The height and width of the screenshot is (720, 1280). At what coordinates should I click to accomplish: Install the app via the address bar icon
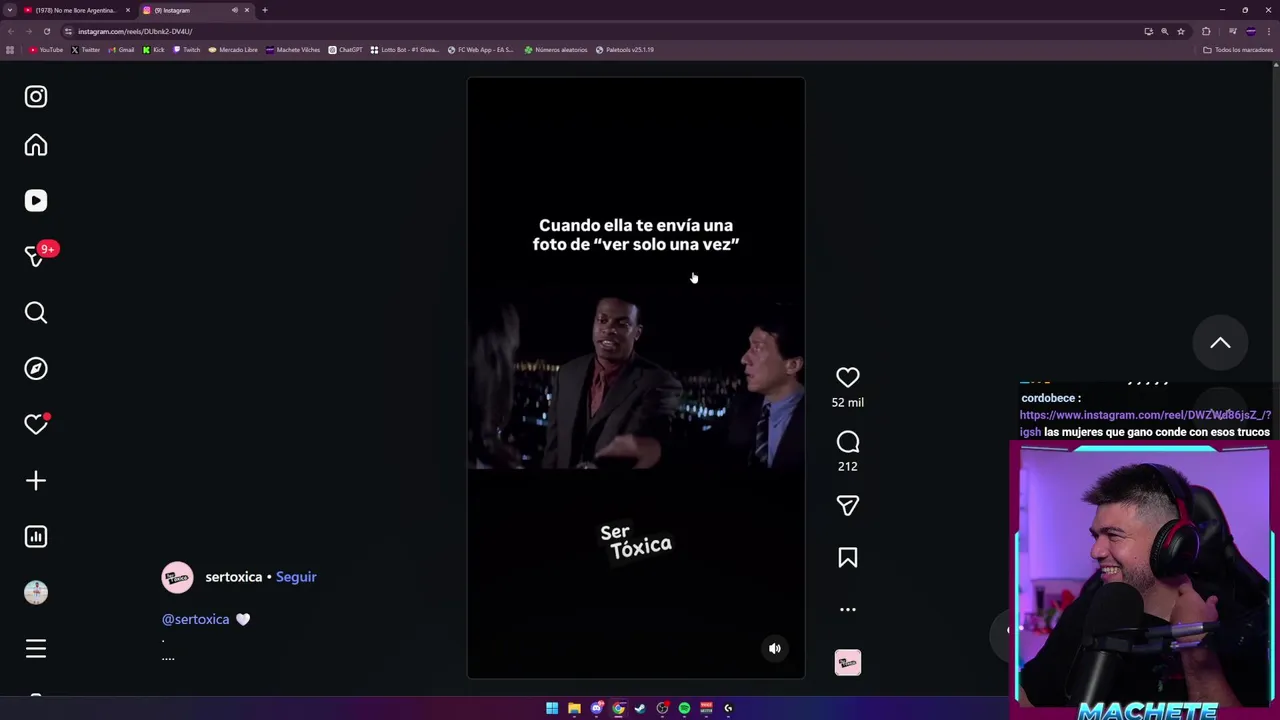[x=1148, y=31]
